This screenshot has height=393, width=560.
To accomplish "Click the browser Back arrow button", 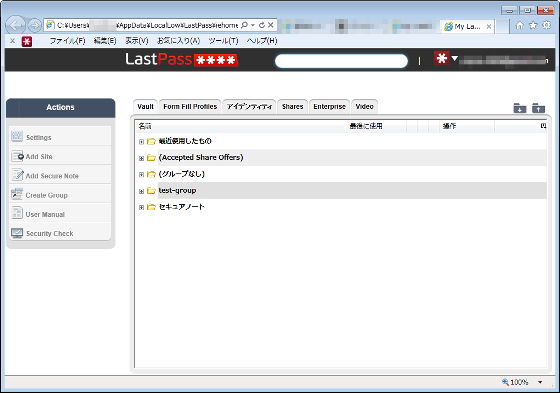I will (16, 25).
